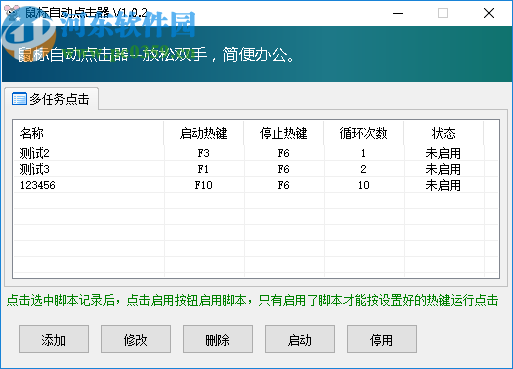Click the F10 start hotkey cell
This screenshot has height=369, width=513.
pos(204,185)
